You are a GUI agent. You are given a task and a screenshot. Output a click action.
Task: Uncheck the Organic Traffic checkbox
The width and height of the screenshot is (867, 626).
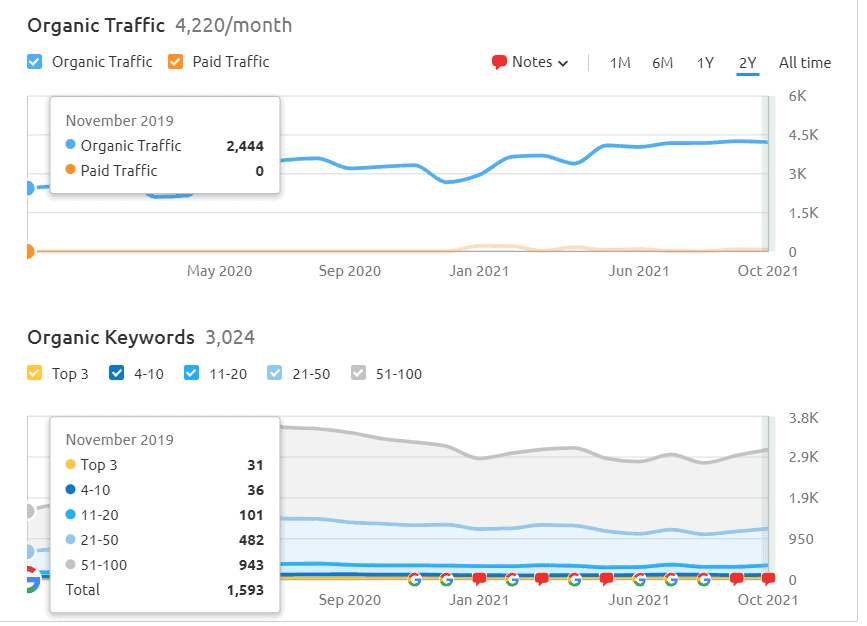[34, 61]
